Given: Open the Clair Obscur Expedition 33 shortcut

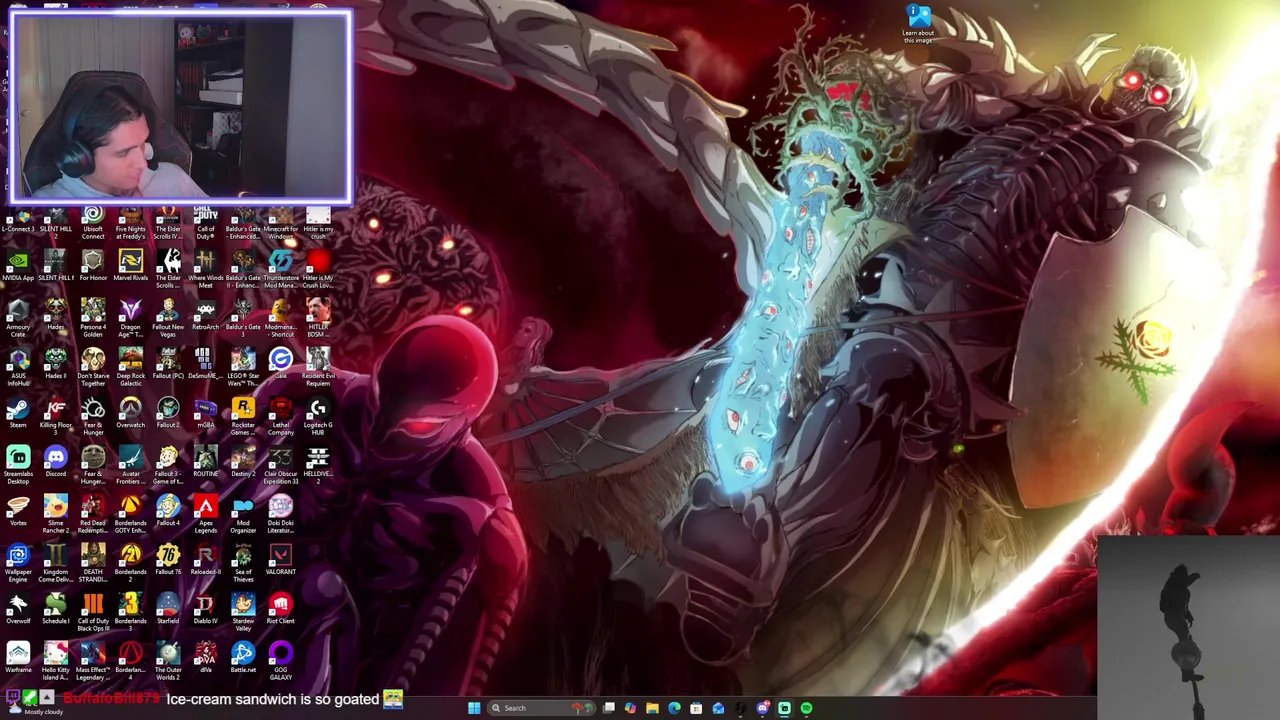Looking at the screenshot, I should pos(280,465).
